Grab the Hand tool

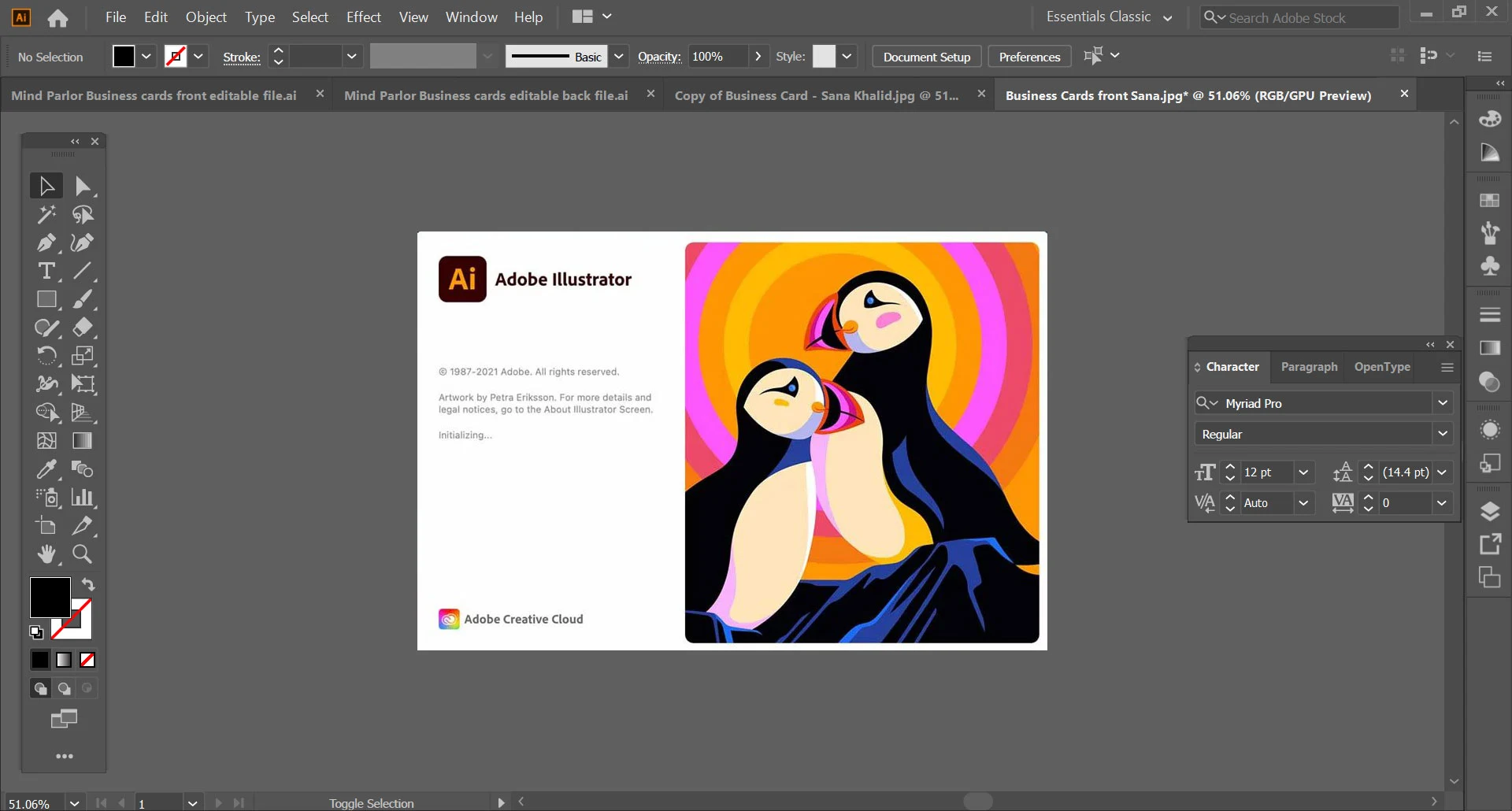pos(45,554)
